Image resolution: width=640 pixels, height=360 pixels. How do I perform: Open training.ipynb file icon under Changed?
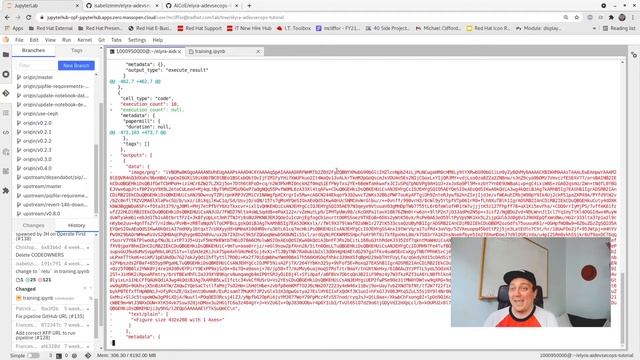18,298
